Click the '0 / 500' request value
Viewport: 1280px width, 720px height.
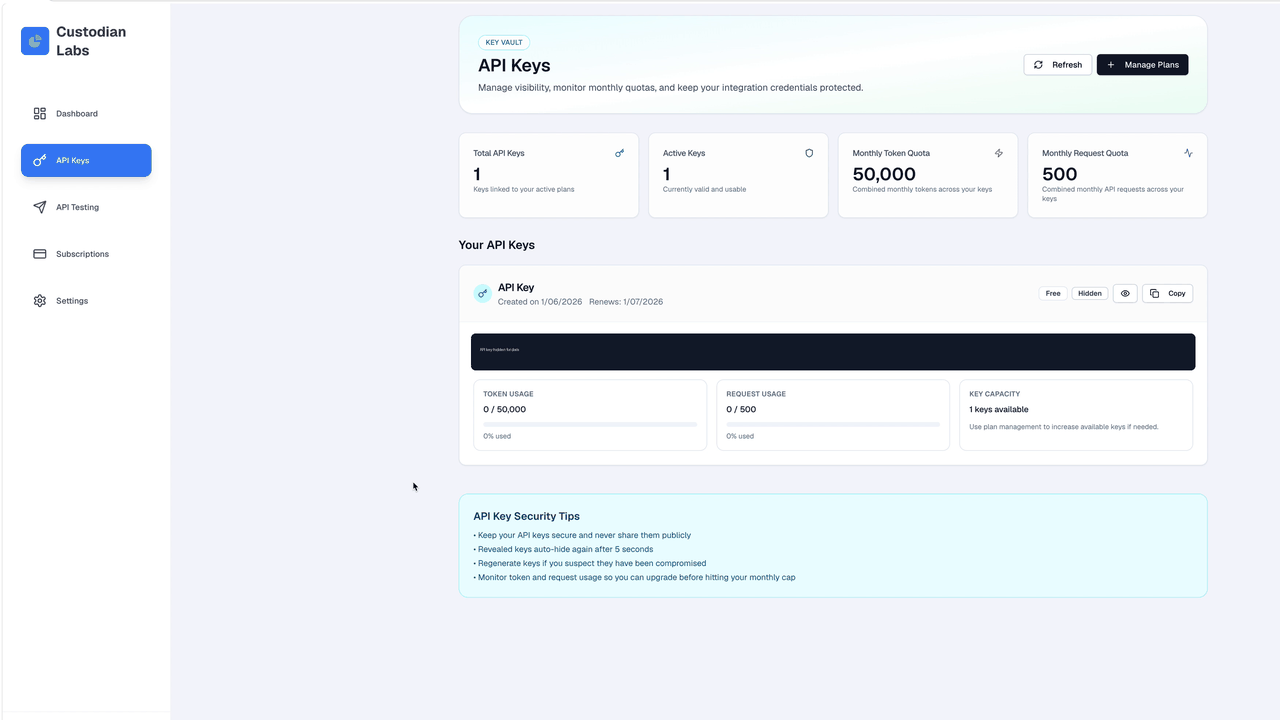(741, 409)
